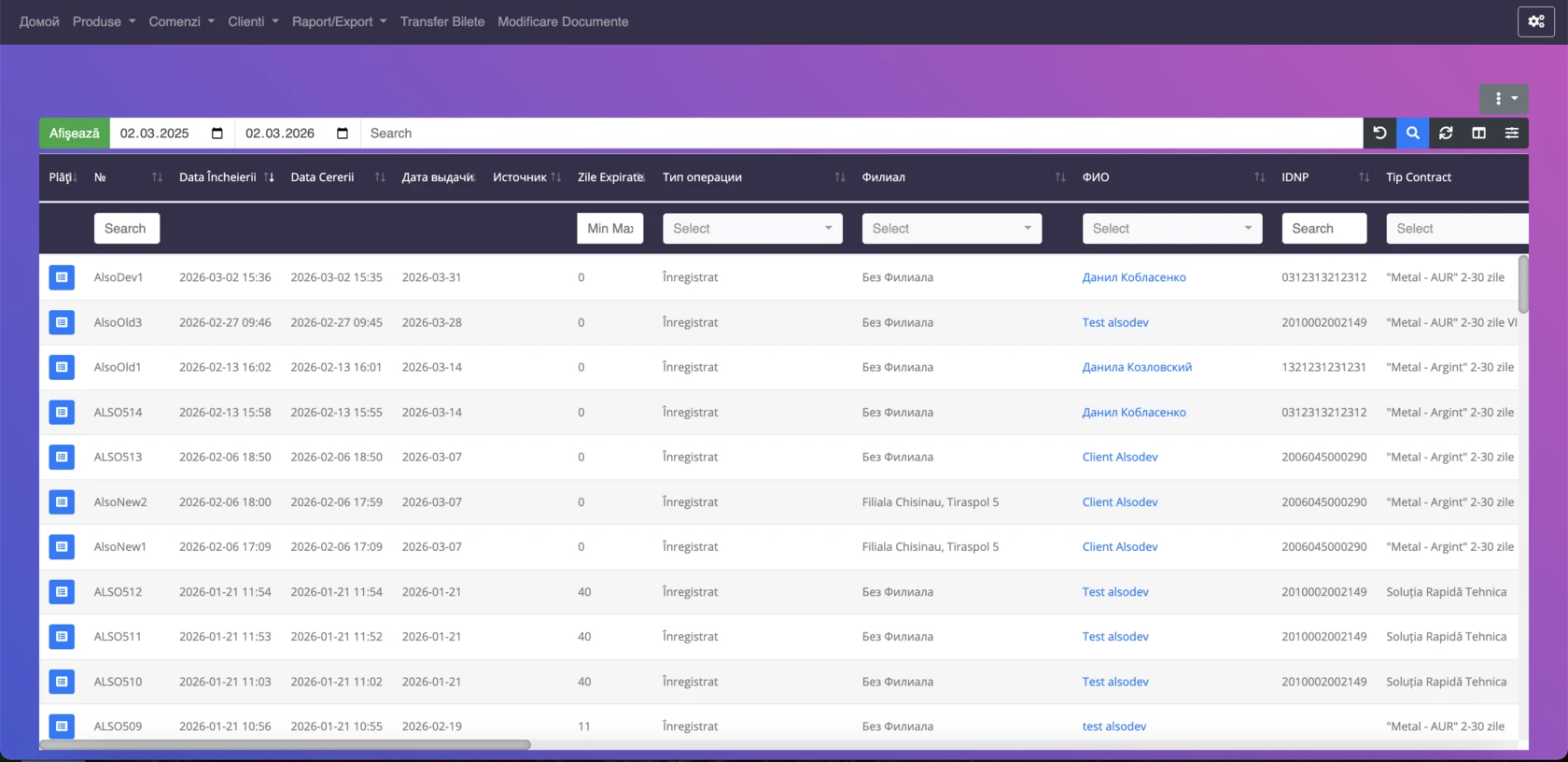Screen dimensions: 1568x762
Task: Open document icon for row AlsoNew1
Action: pos(62,546)
